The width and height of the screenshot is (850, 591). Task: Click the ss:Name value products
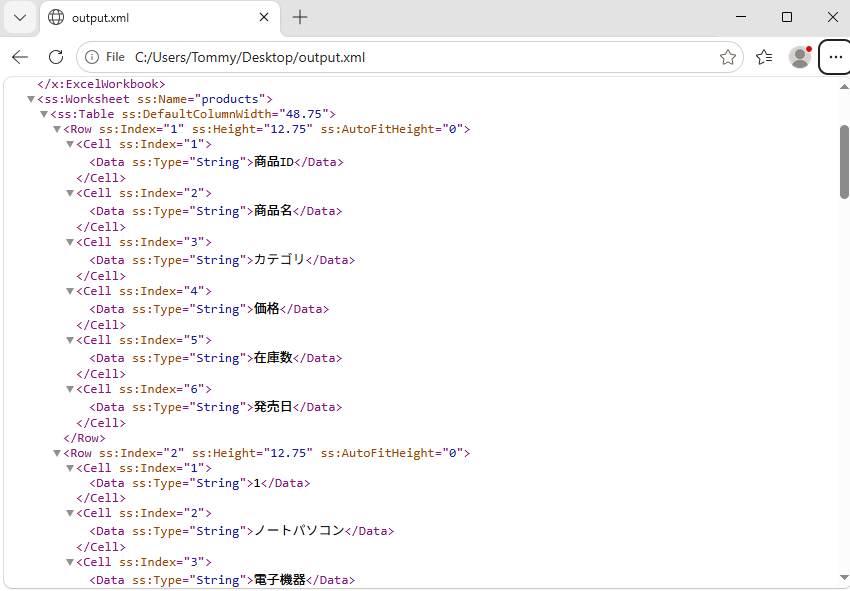pos(230,99)
